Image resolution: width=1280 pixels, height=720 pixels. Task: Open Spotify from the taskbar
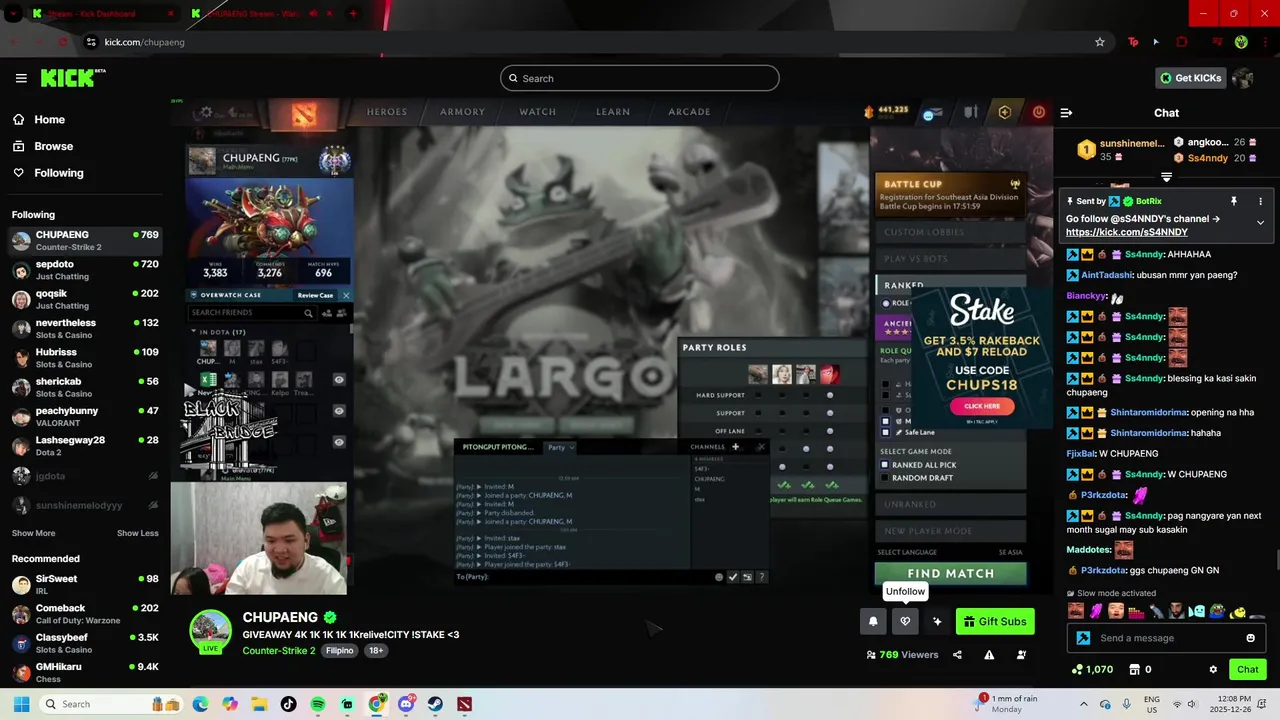[318, 704]
